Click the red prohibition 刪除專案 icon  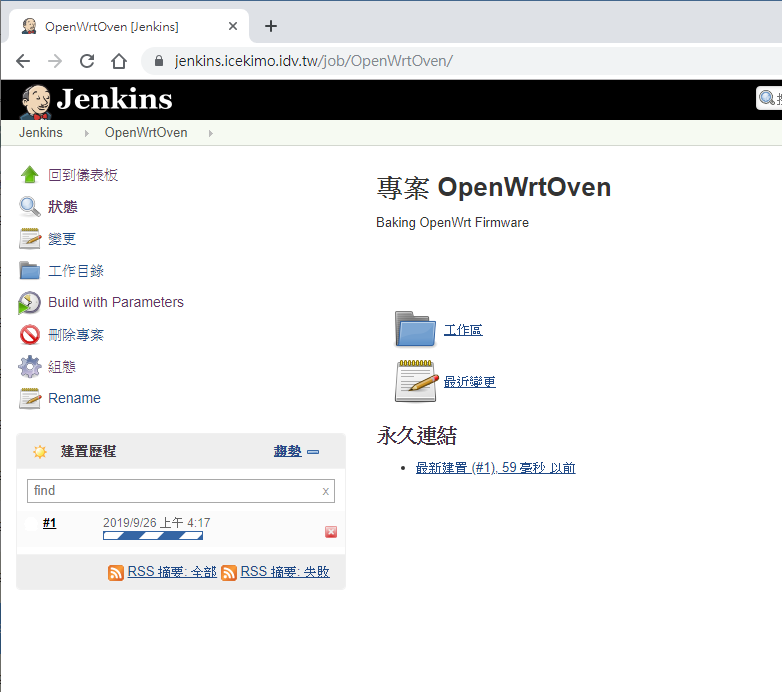29,335
